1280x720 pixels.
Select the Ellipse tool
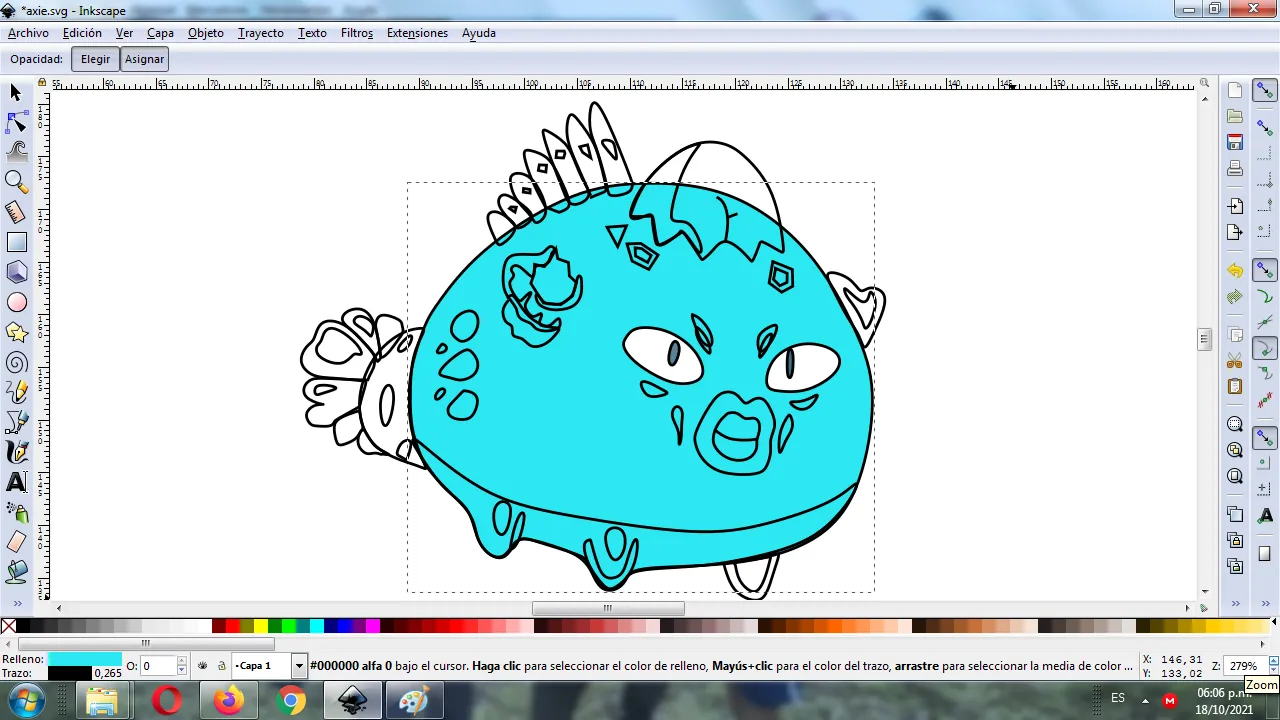point(16,302)
